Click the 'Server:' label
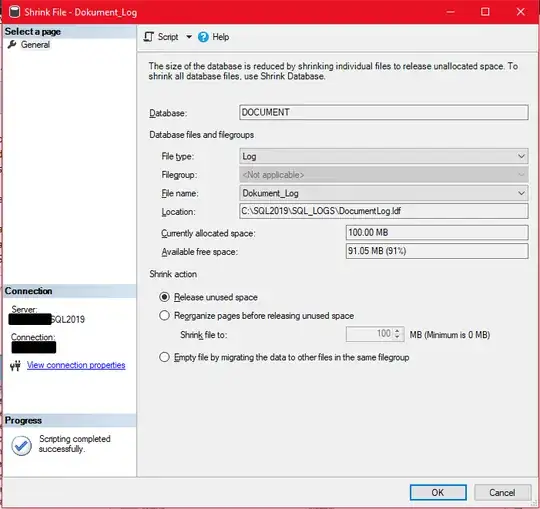 coord(24,309)
